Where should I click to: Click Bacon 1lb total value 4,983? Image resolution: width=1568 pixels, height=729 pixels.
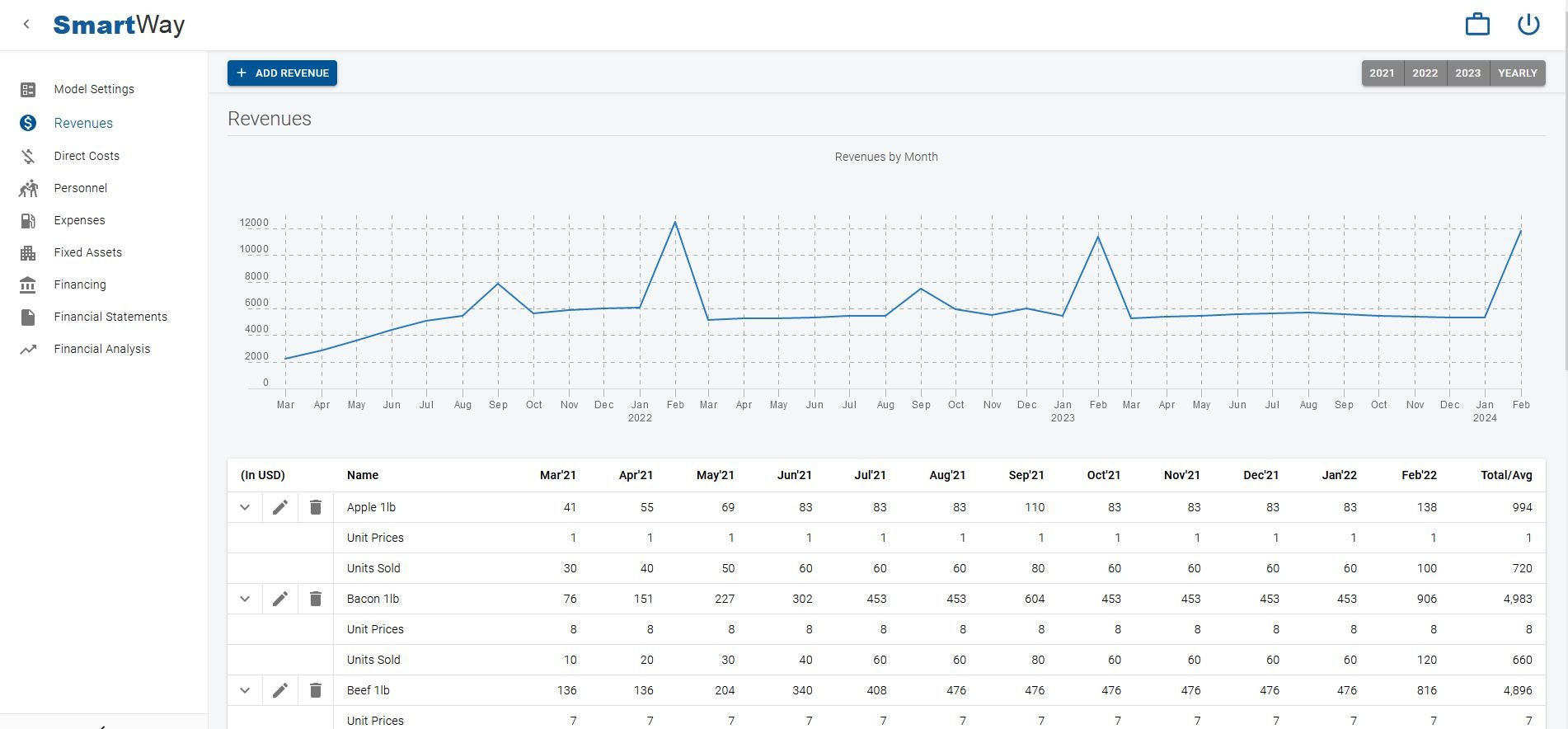tap(1518, 599)
